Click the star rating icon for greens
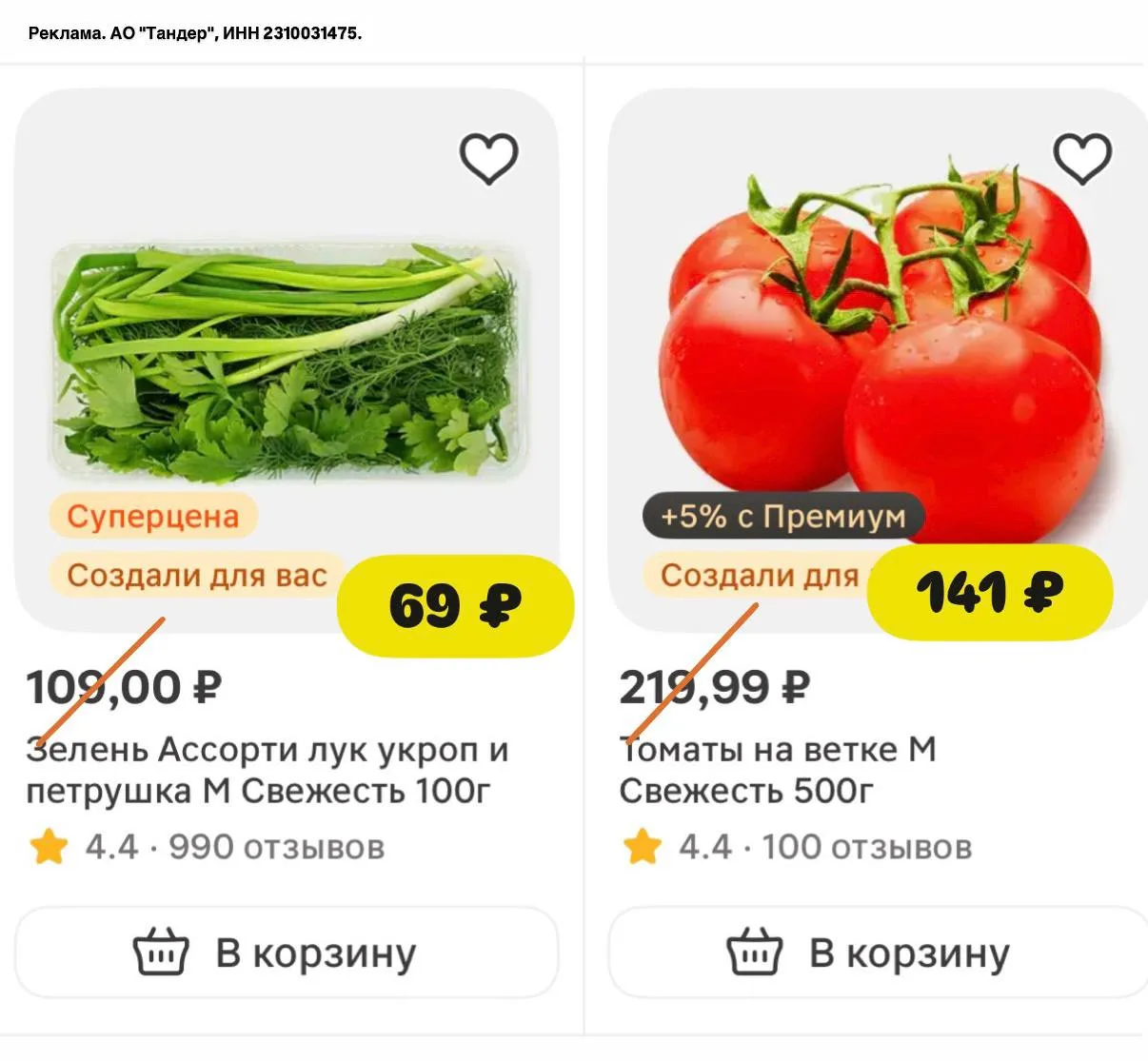The width and height of the screenshot is (1148, 1061). [49, 846]
